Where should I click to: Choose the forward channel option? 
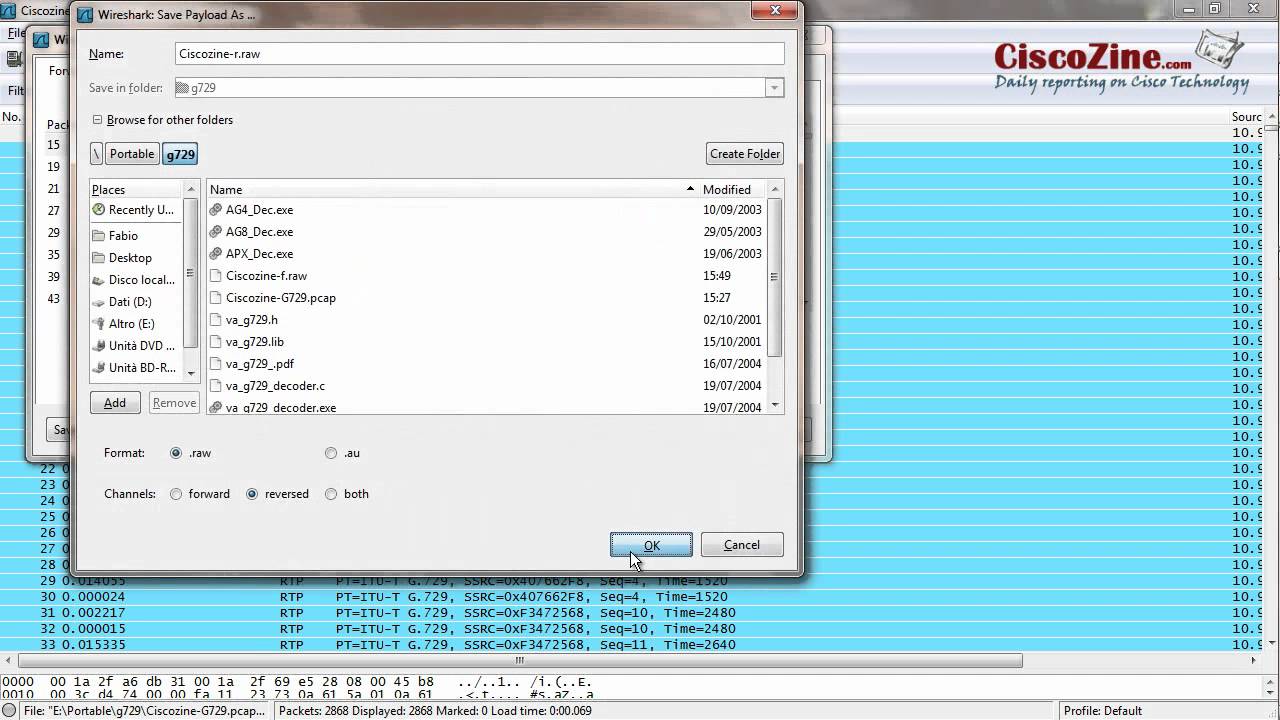point(176,494)
